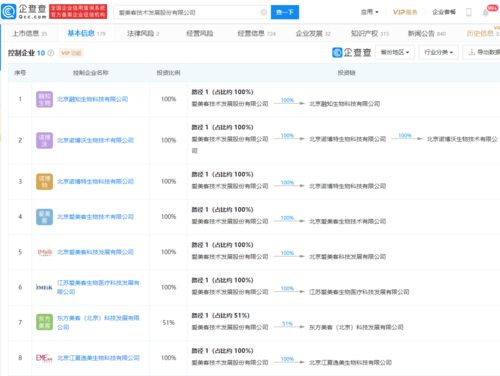Switch to the 历史信息 tab

(x=483, y=33)
